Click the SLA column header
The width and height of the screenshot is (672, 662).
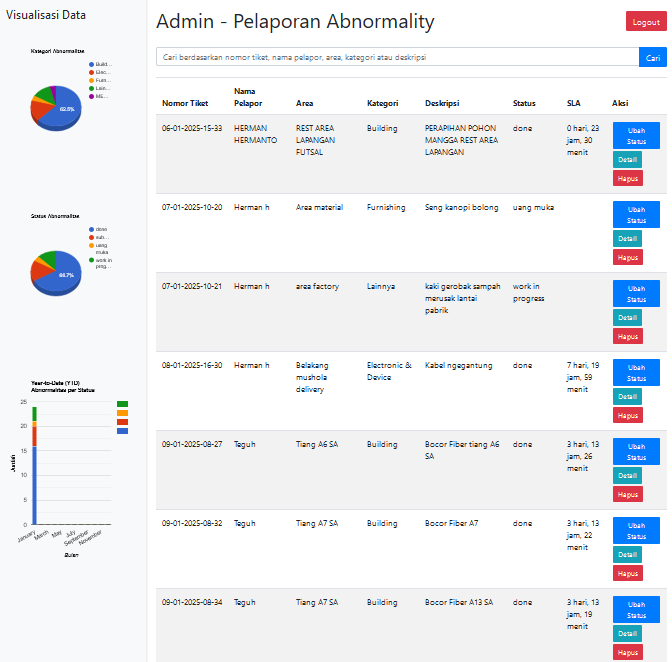(573, 103)
